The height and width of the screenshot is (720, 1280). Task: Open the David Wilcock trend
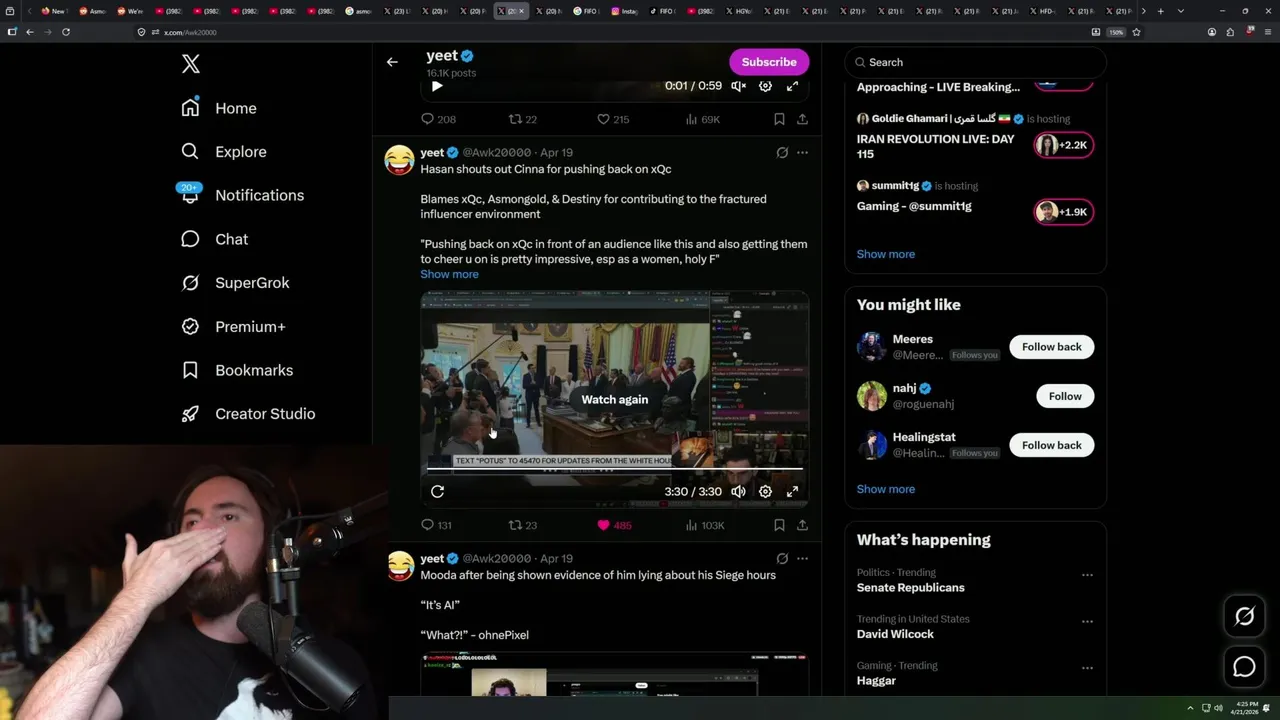click(x=895, y=634)
